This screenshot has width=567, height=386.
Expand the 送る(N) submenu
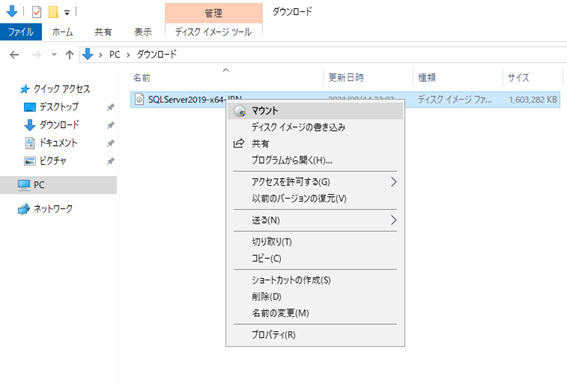pos(315,220)
